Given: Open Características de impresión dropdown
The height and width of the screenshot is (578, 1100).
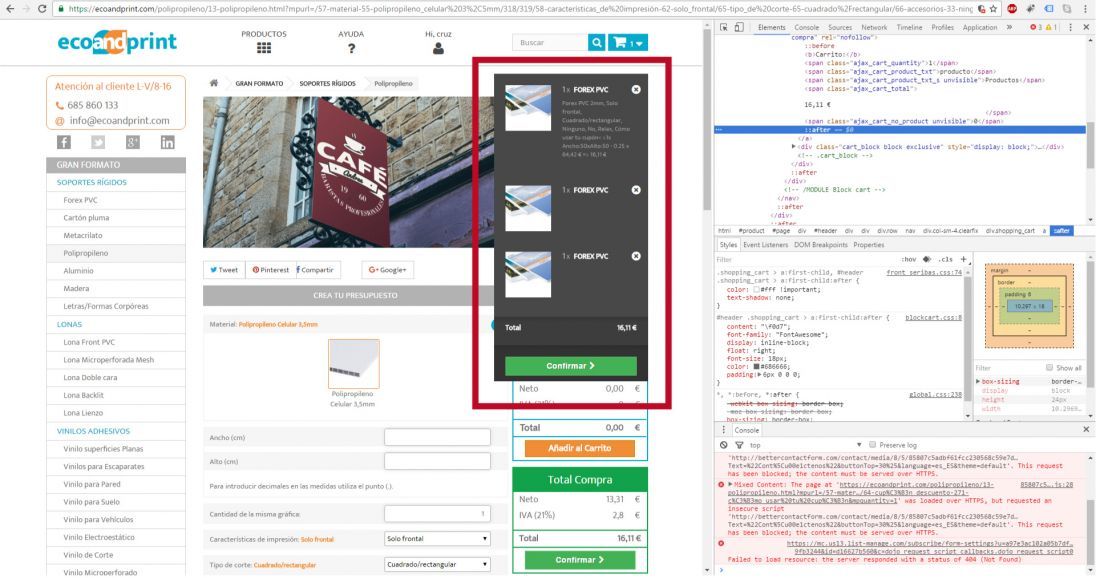Looking at the screenshot, I should (437, 539).
